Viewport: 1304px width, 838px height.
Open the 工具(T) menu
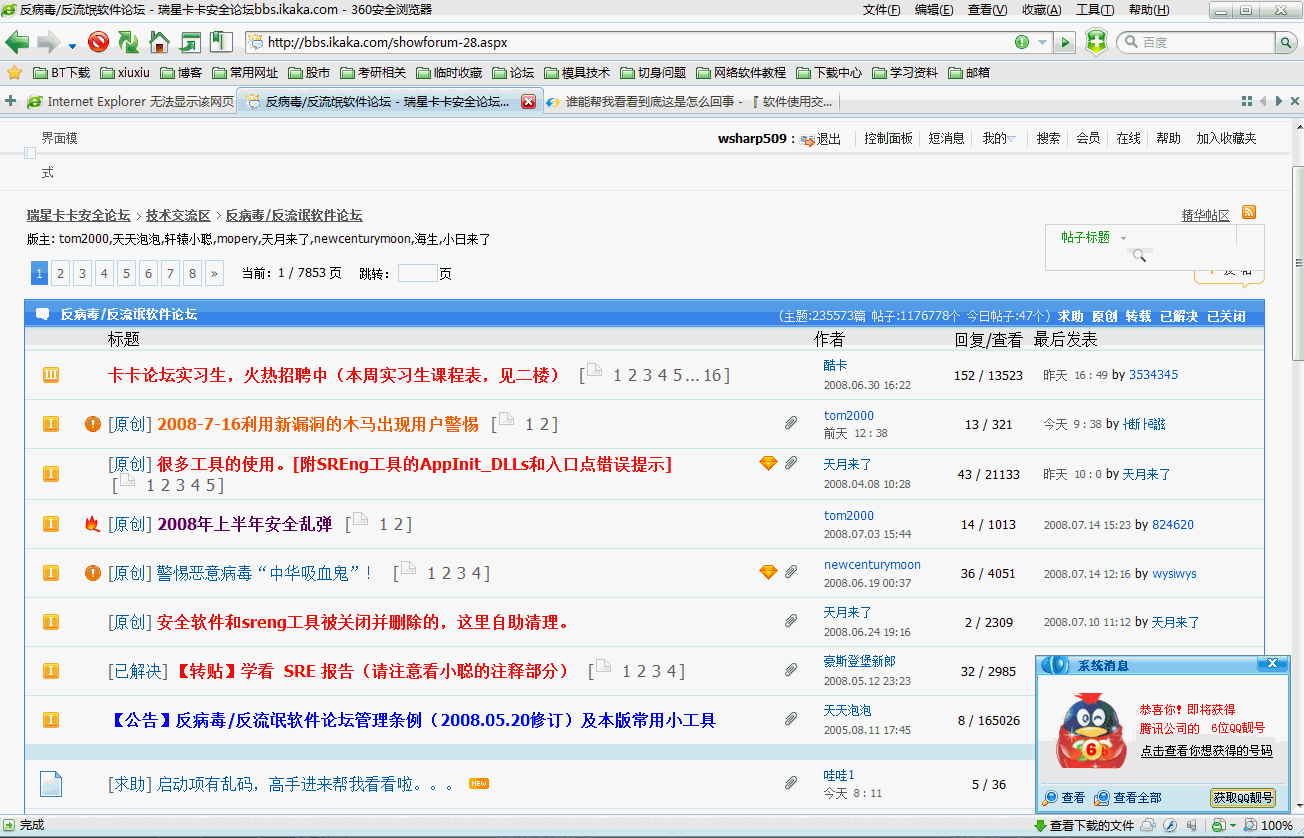coord(1094,10)
